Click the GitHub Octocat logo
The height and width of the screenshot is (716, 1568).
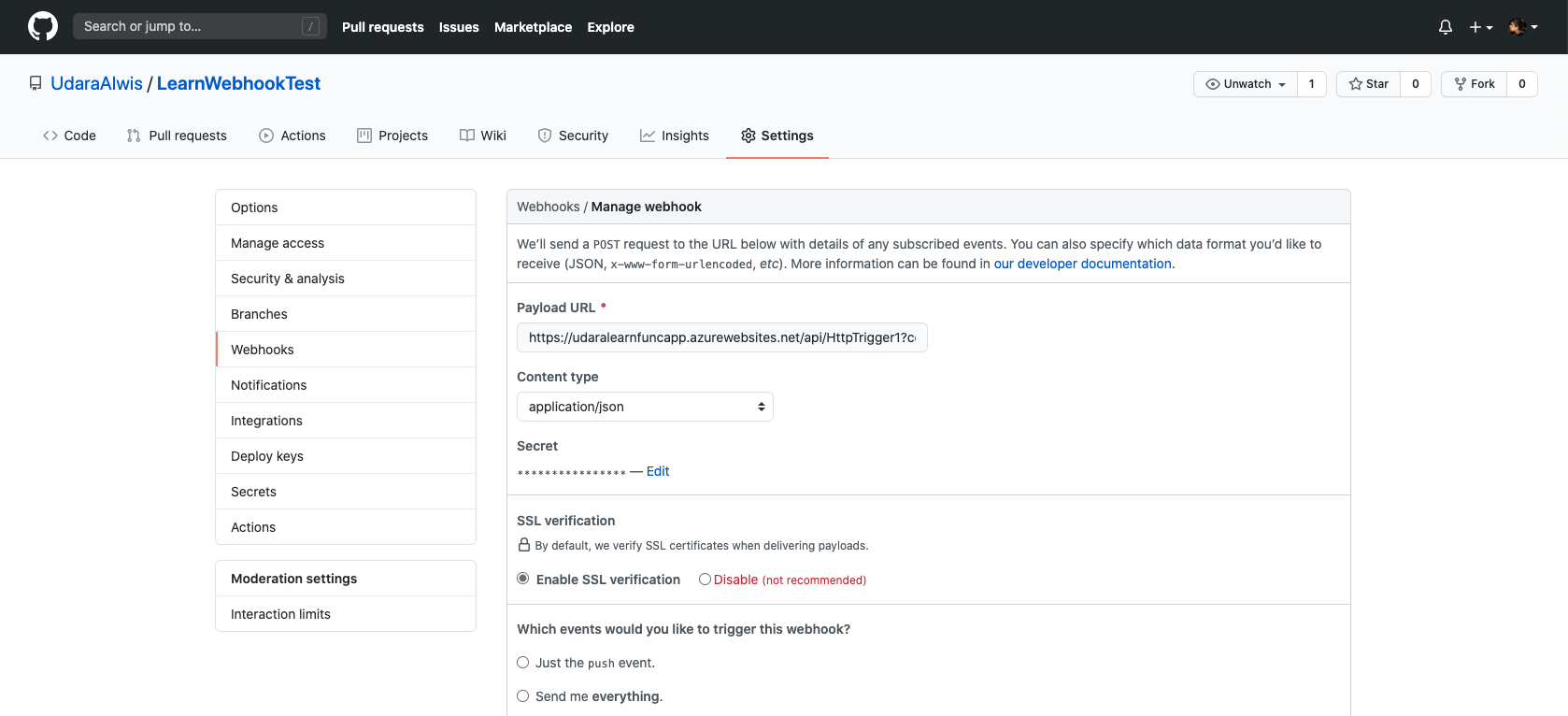pyautogui.click(x=43, y=26)
